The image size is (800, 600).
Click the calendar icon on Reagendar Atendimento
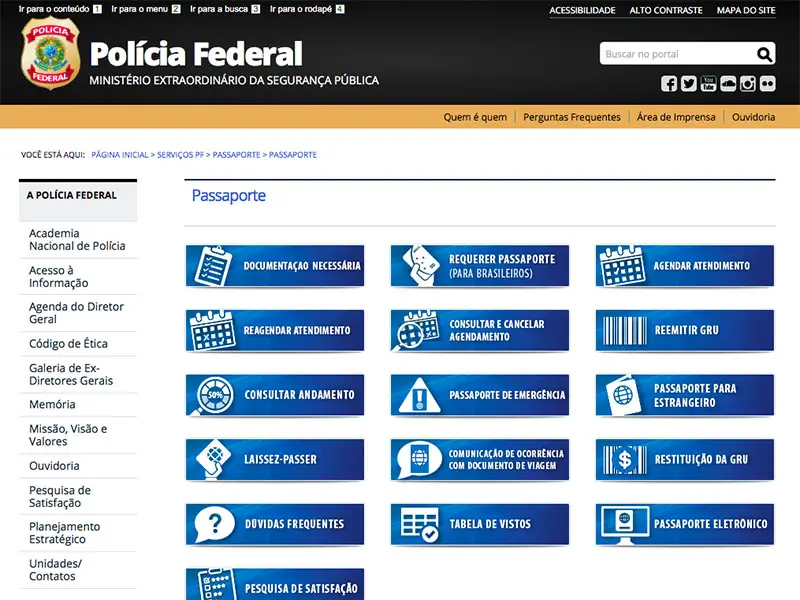pyautogui.click(x=212, y=331)
